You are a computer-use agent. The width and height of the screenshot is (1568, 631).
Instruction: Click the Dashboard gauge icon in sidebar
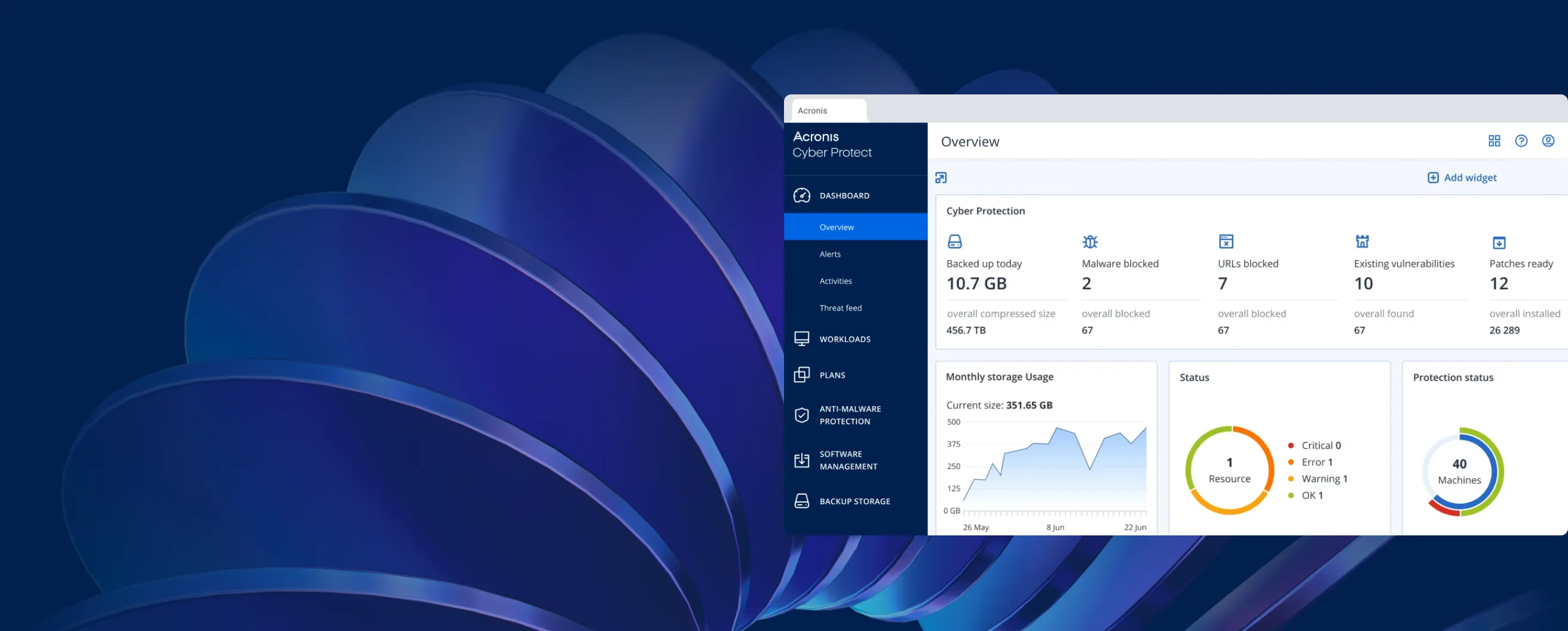point(802,195)
